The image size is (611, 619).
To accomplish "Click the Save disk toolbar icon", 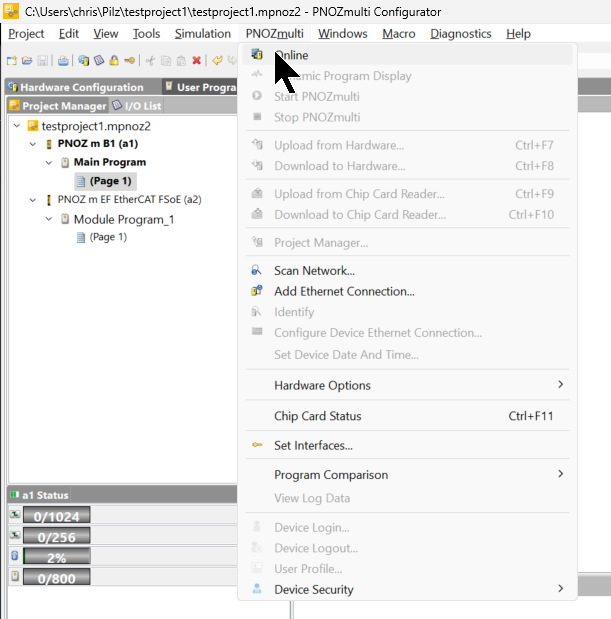I will pyautogui.click(x=42, y=60).
